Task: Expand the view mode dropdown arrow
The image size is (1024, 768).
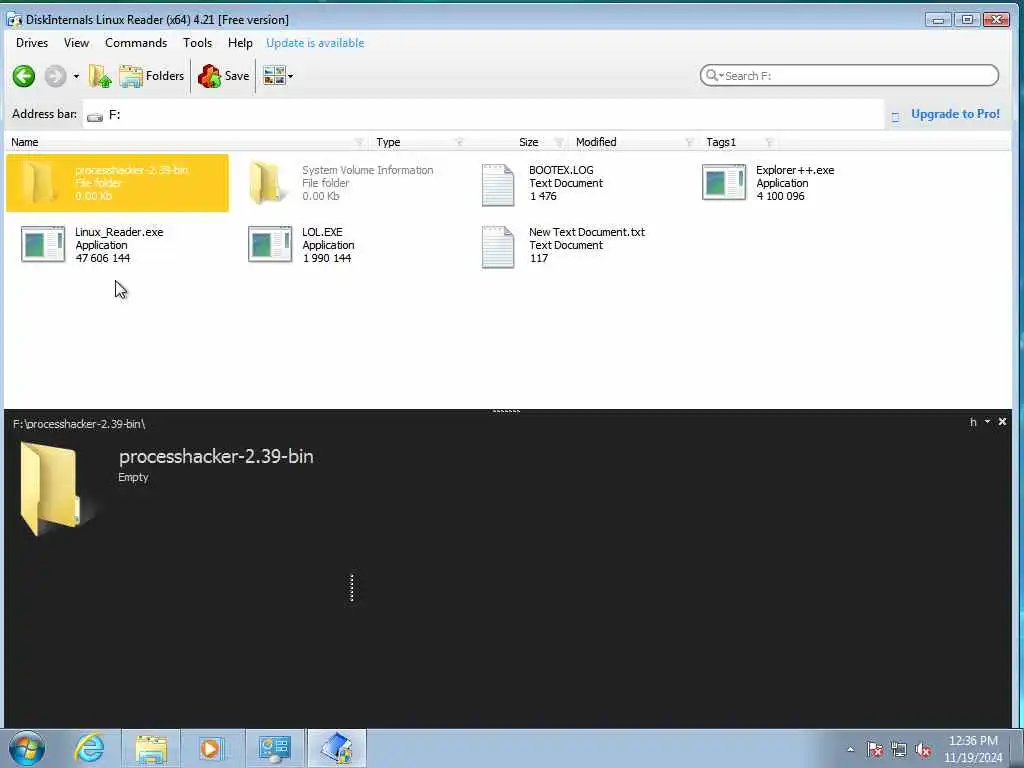Action: [x=291, y=76]
